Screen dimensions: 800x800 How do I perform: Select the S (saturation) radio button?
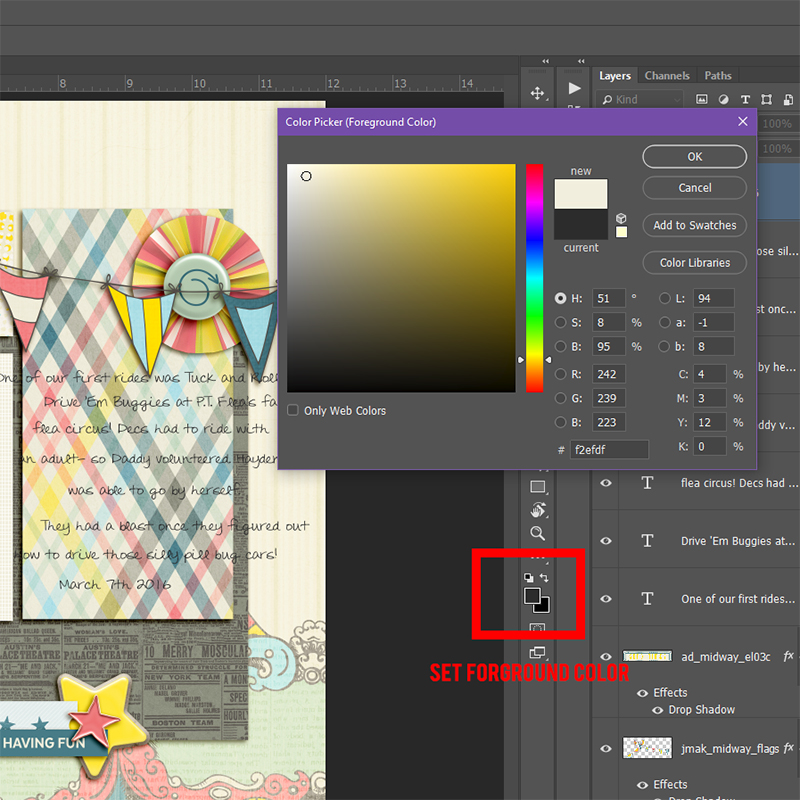click(560, 322)
